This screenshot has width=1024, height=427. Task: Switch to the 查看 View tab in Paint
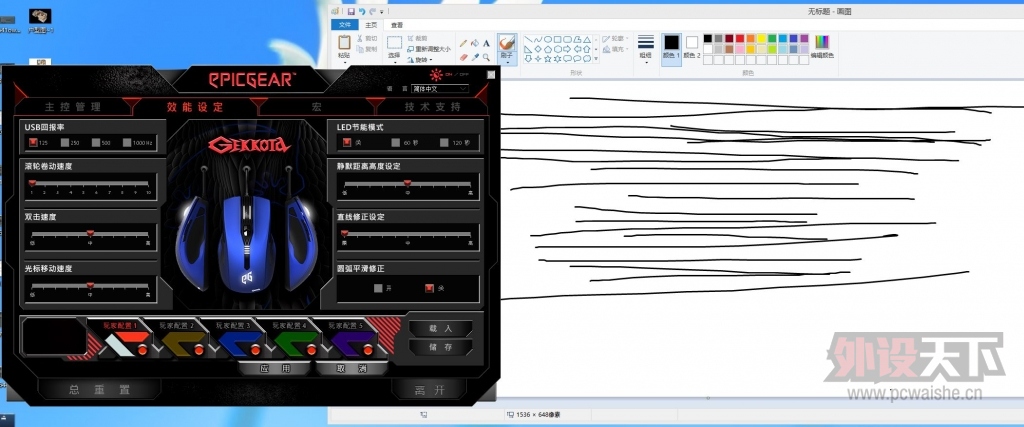click(x=397, y=25)
